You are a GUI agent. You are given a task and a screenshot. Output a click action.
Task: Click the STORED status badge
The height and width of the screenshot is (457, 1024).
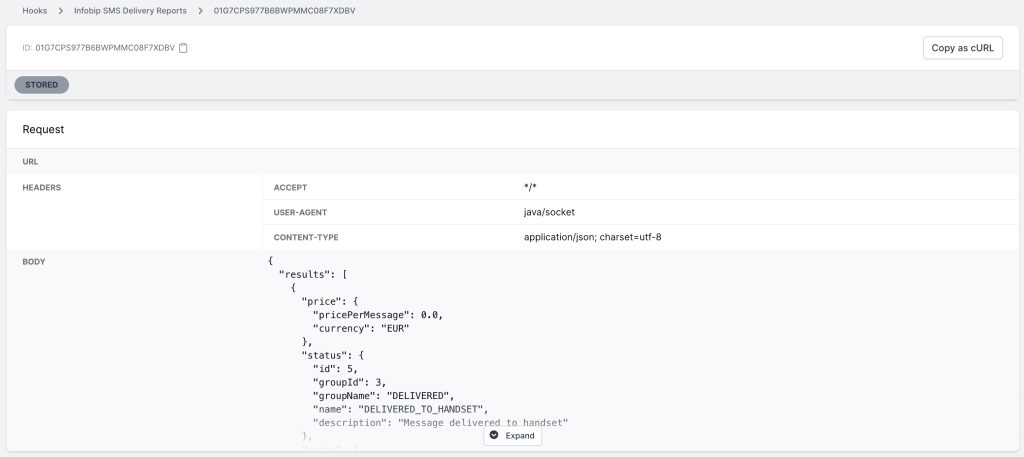coord(41,85)
